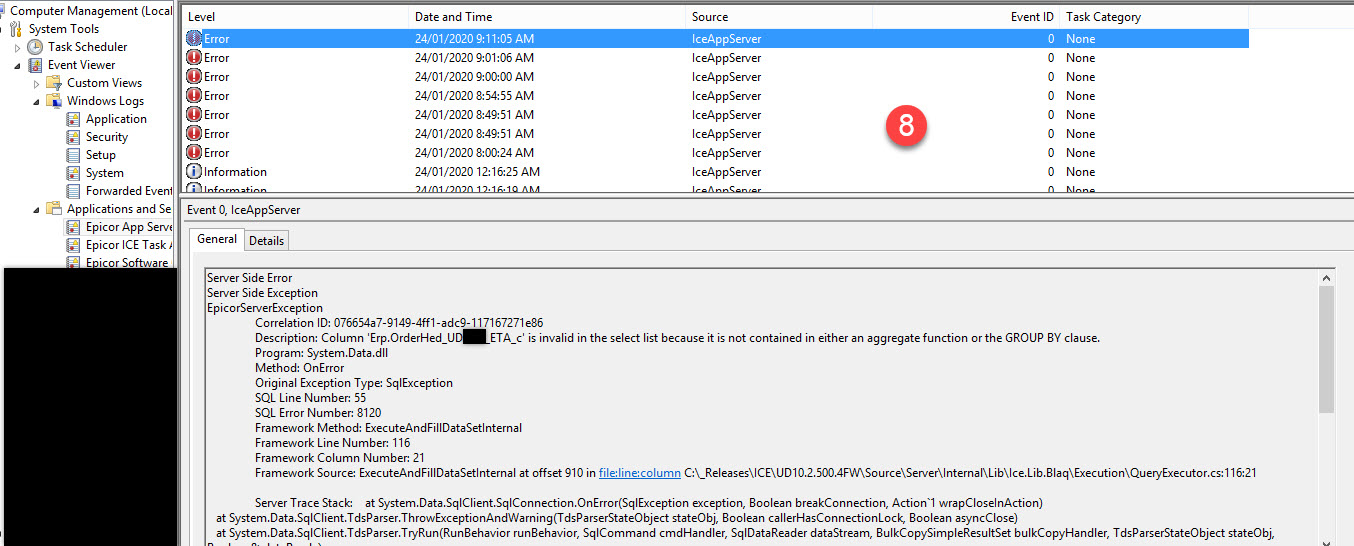Screen dimensions: 1354x546
Task: Click error icon of 9:01:06 AM event
Action: coord(194,58)
